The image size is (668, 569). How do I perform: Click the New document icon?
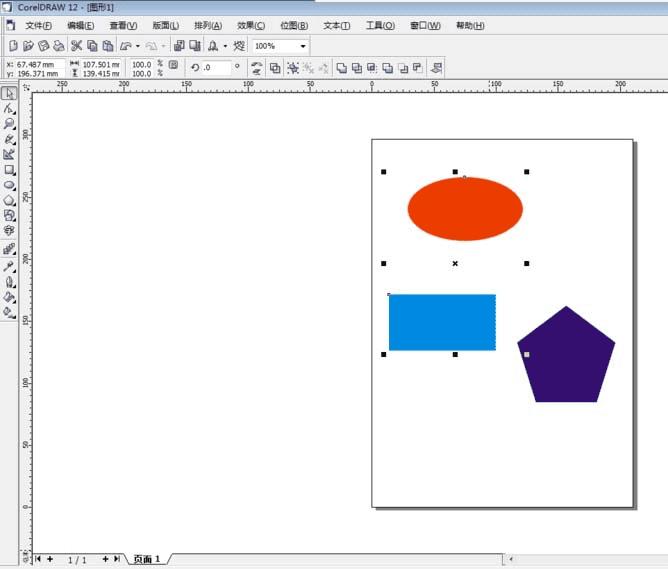pyautogui.click(x=13, y=46)
